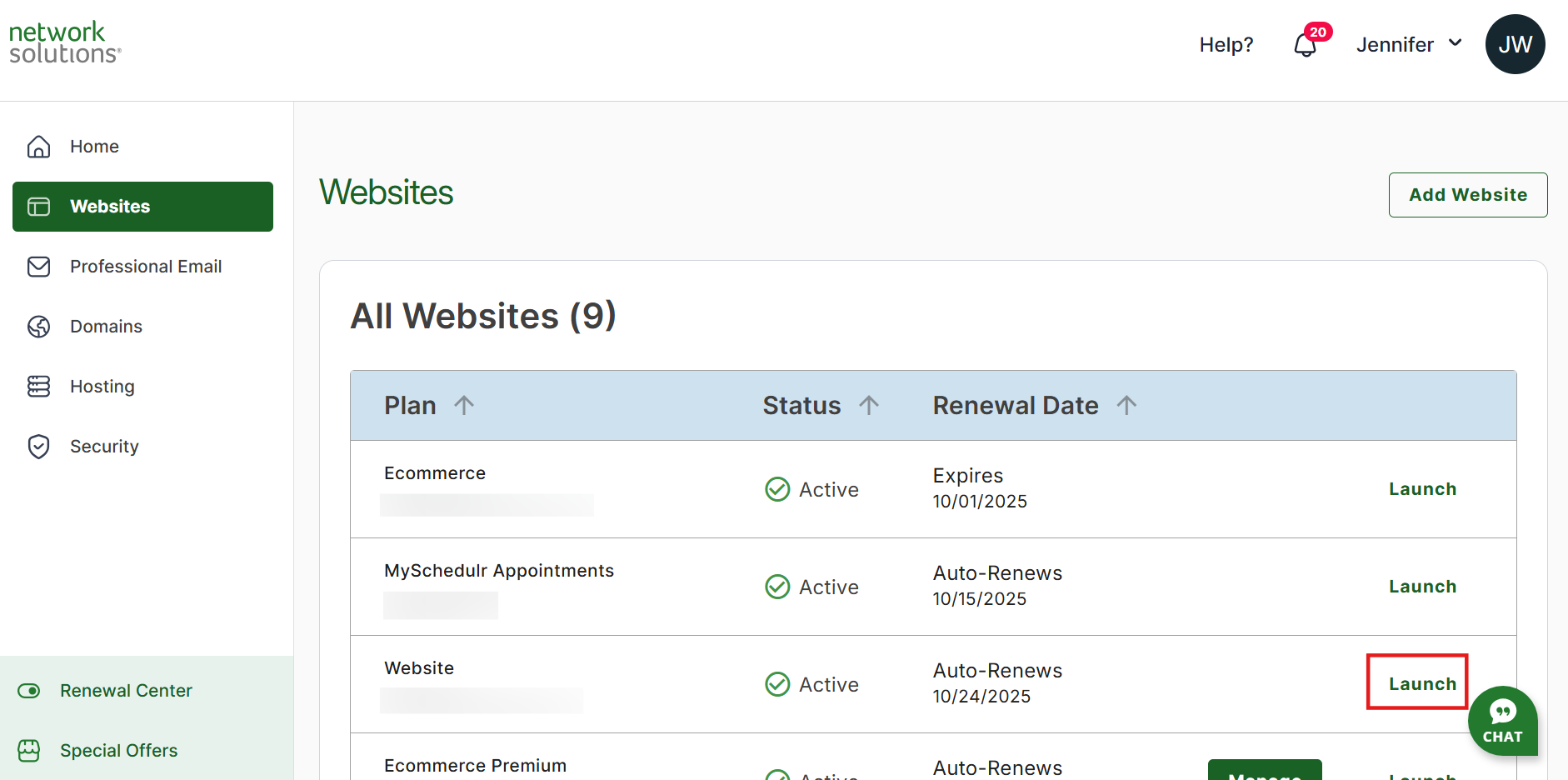1568x780 pixels.
Task: Click the All Websites (9) heading
Action: 483,317
